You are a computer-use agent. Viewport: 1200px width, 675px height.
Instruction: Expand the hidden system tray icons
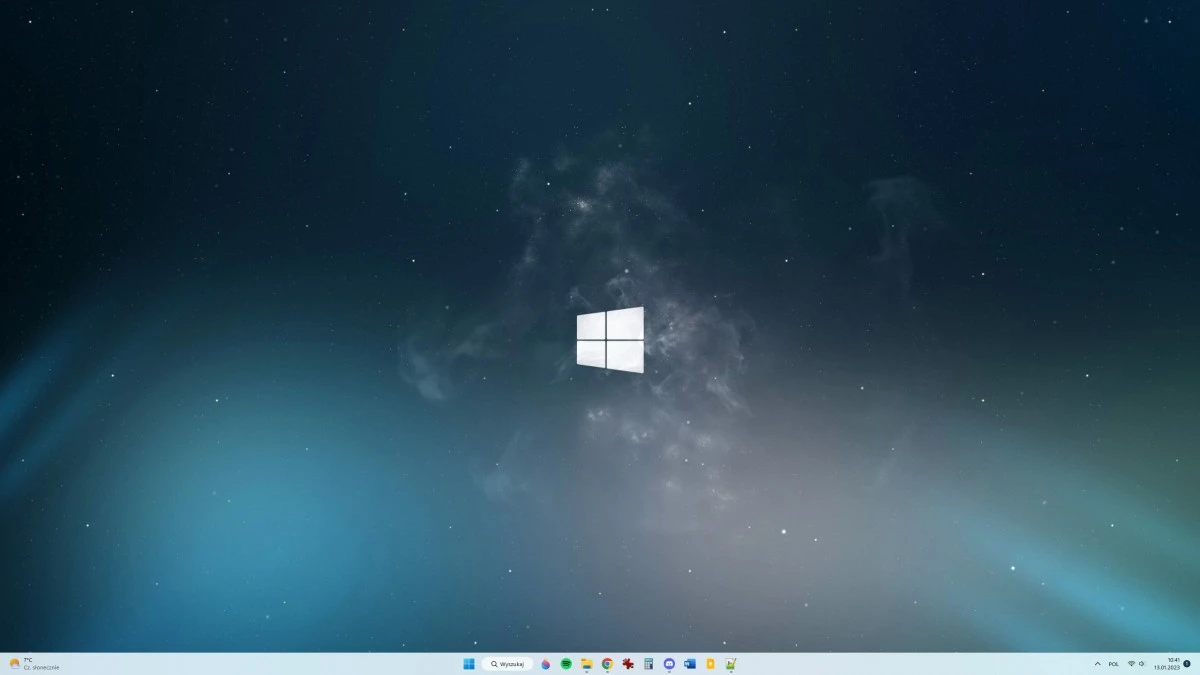point(1097,663)
